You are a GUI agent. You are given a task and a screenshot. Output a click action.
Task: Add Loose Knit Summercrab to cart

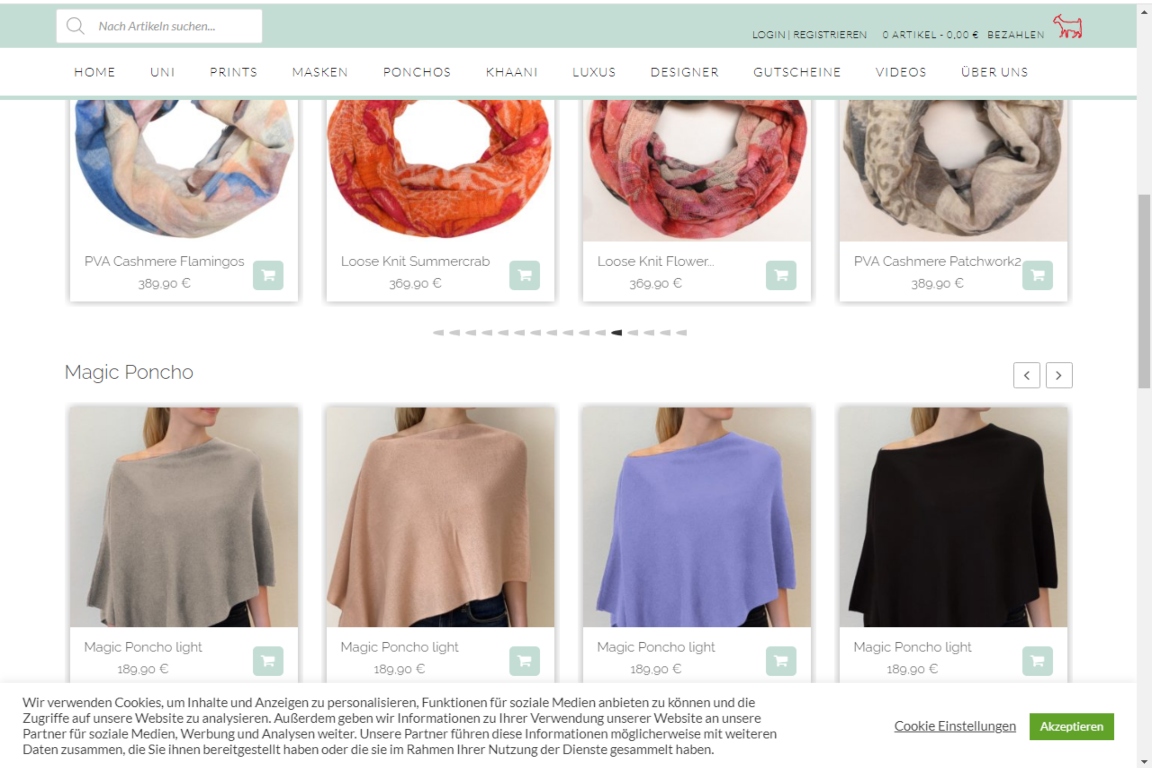(525, 276)
